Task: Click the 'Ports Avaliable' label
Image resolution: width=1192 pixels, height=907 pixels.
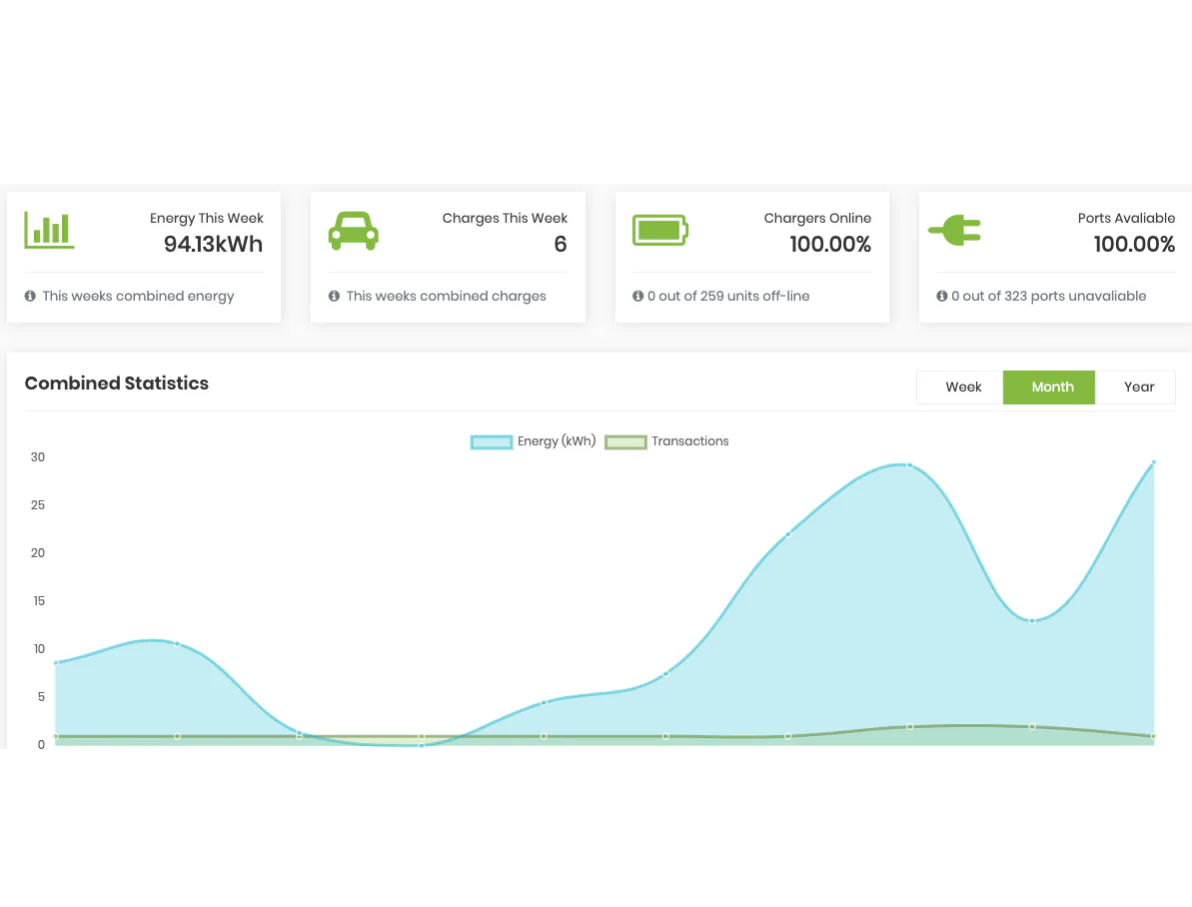Action: 1126,218
